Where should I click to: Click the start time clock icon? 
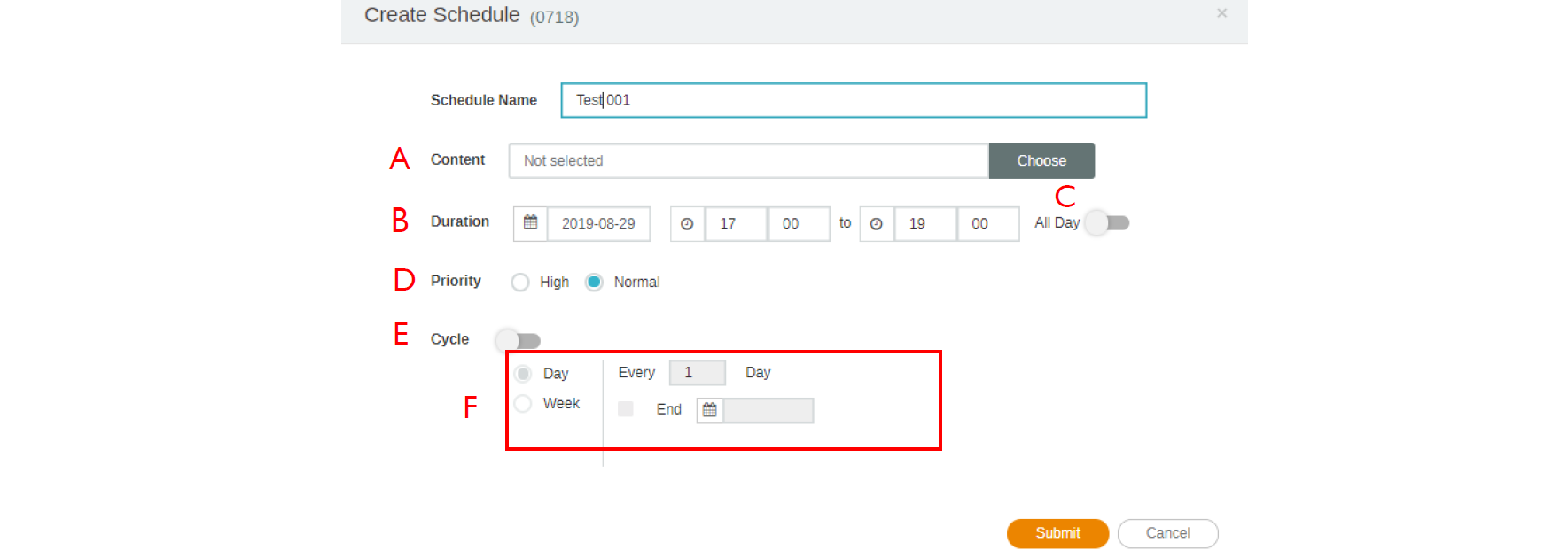[x=687, y=224]
